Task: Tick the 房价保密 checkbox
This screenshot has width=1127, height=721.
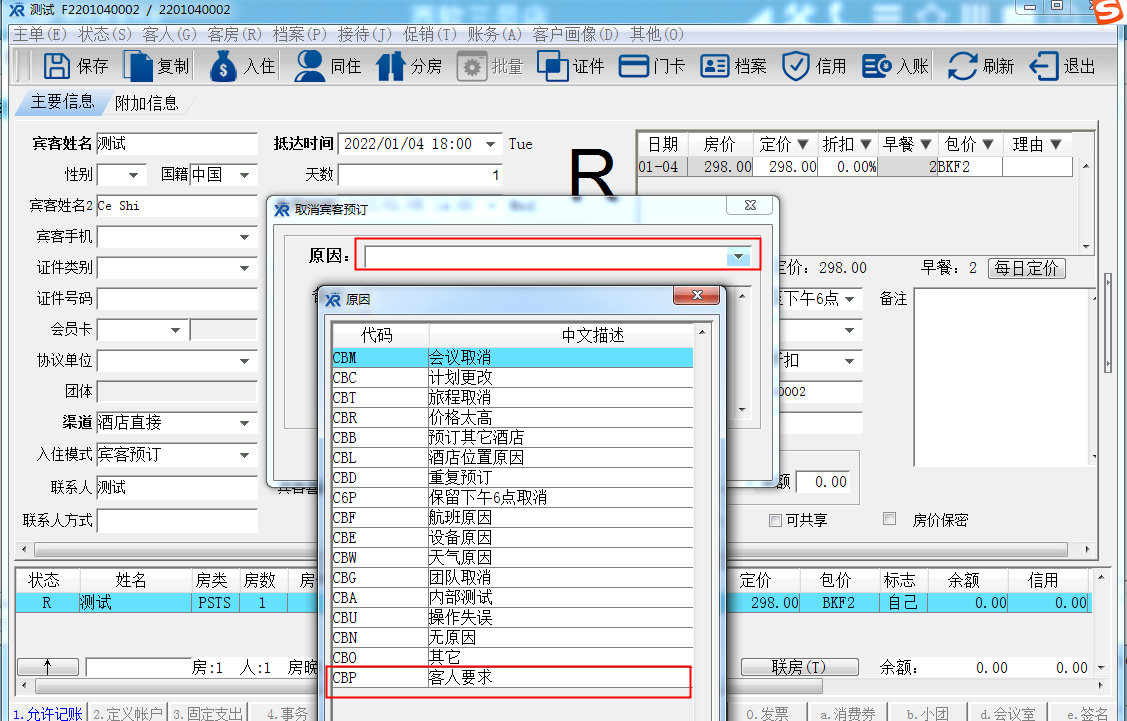Action: click(890, 519)
